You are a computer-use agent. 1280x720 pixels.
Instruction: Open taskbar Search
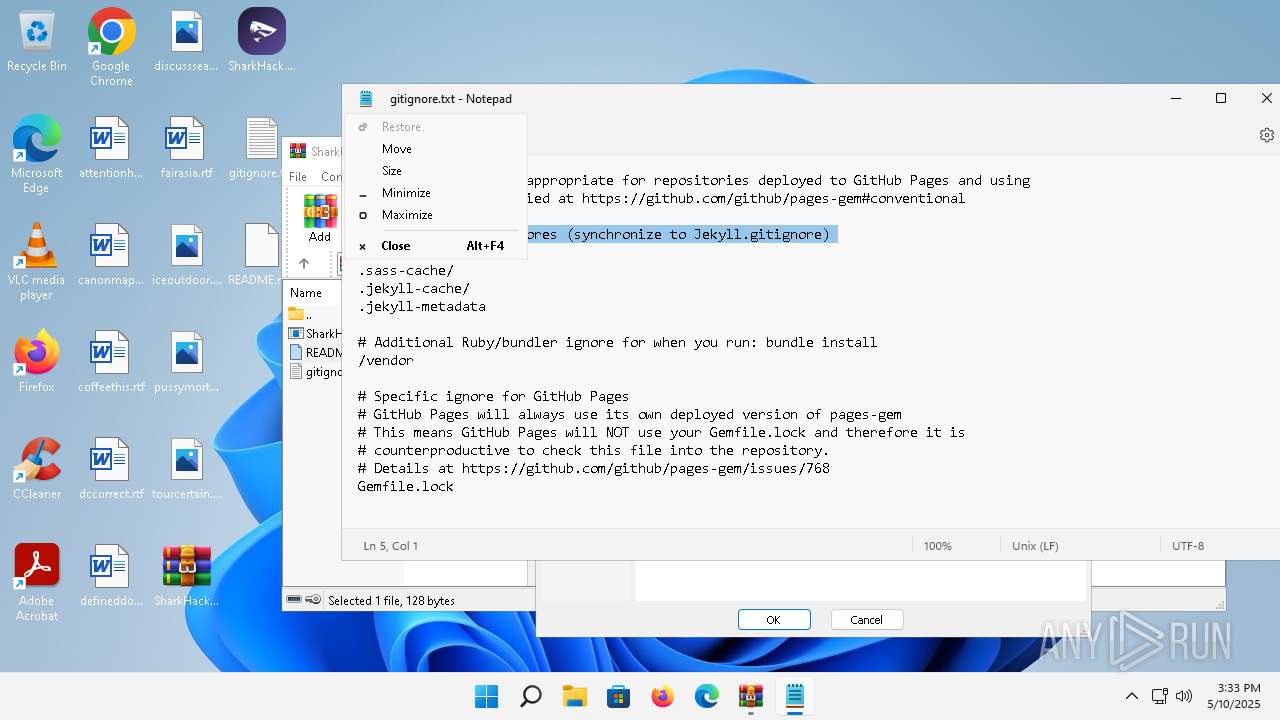pyautogui.click(x=531, y=696)
